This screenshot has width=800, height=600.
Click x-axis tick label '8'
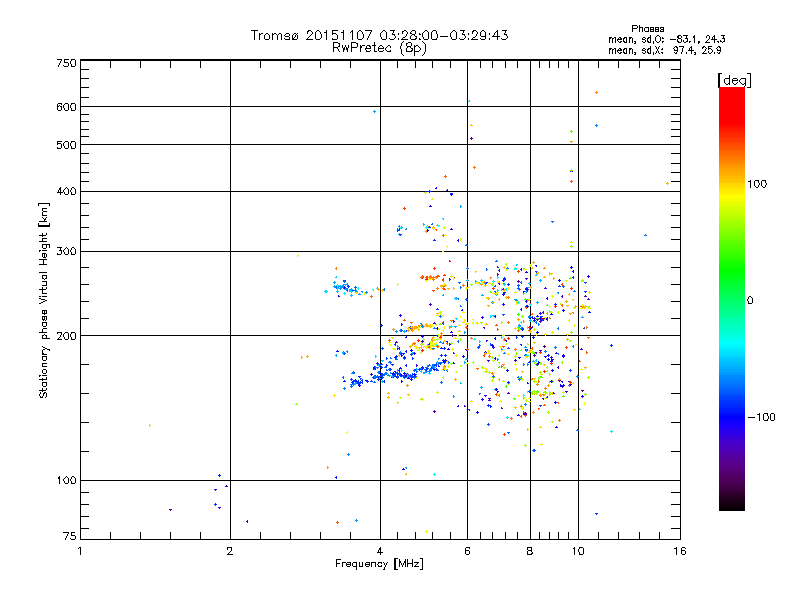[x=530, y=551]
